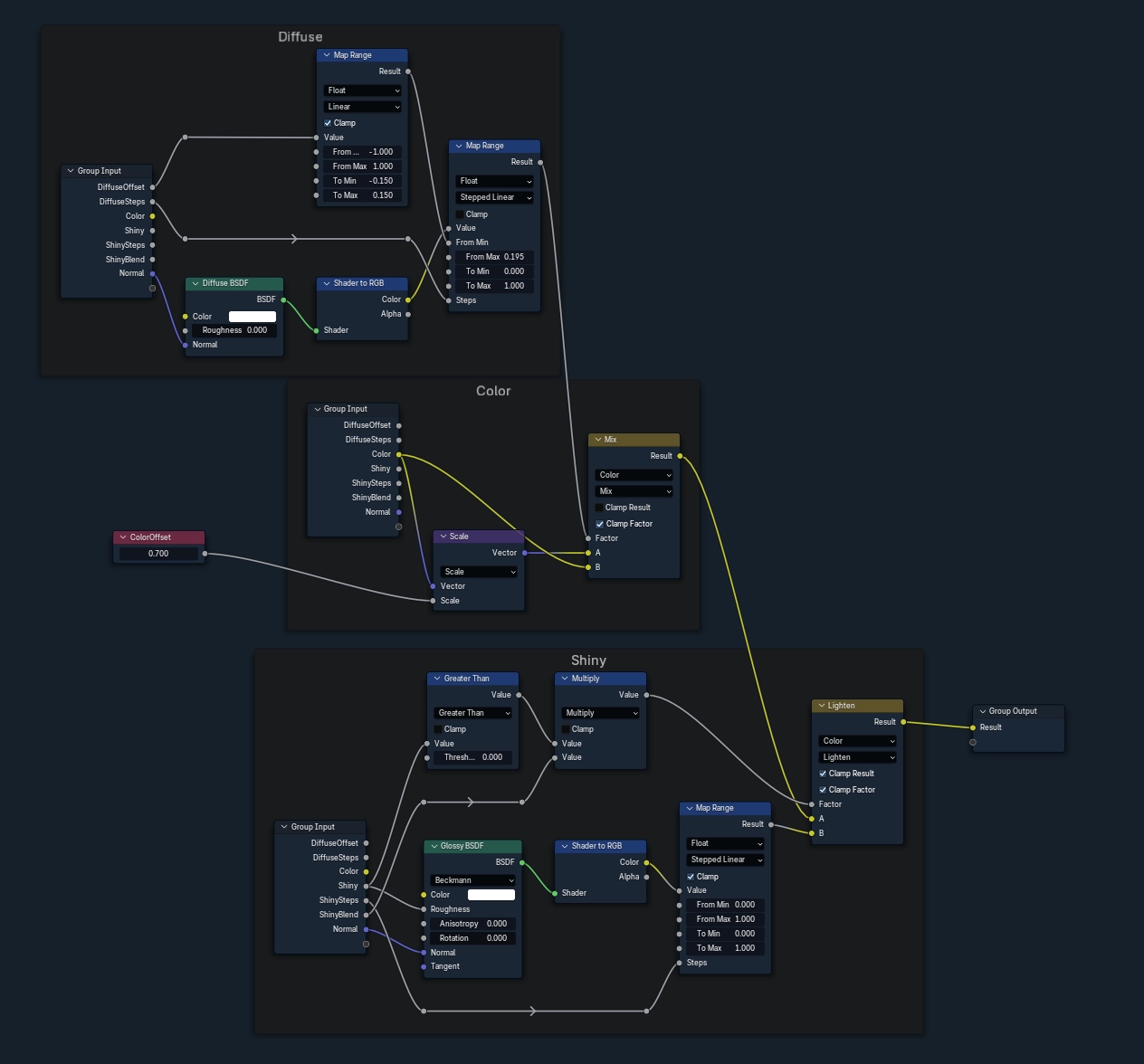Open the blend mode dropdown showing Mix
1144x1064 pixels.
pos(633,490)
